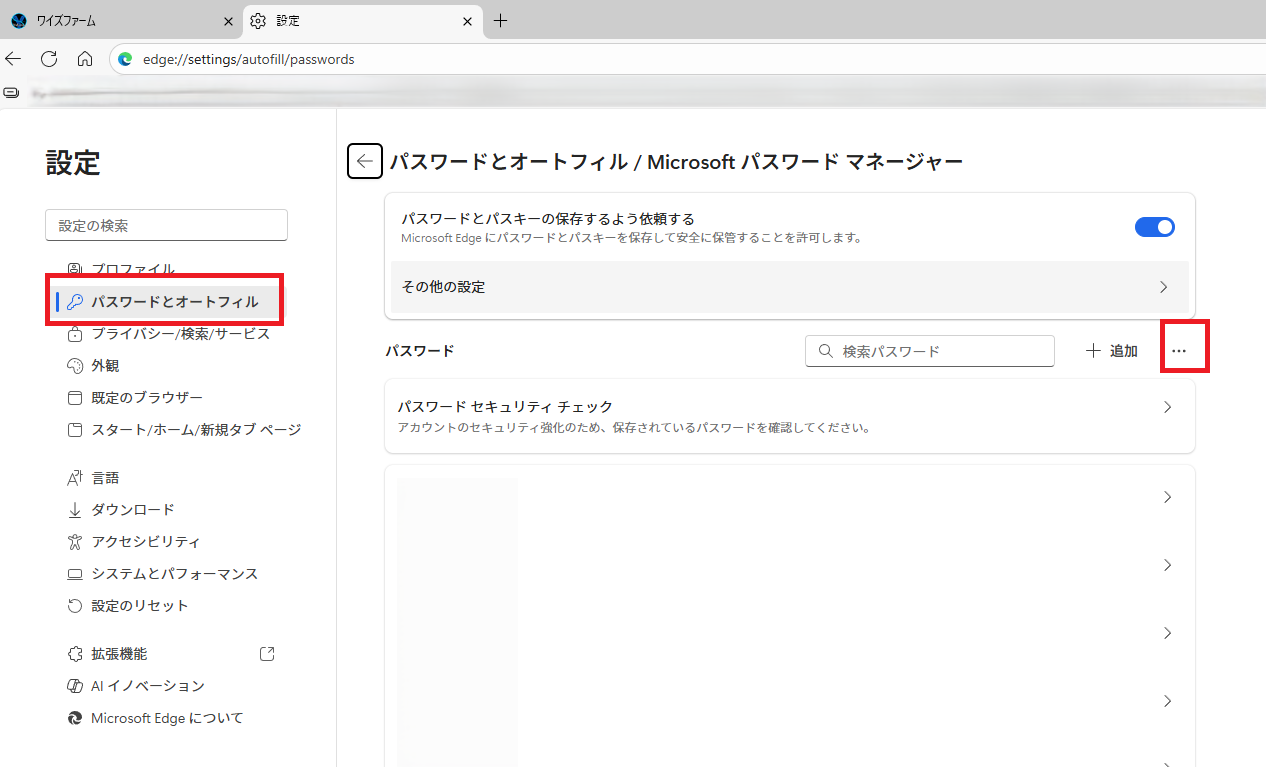Click the external link icon beside 拡張機能
This screenshot has width=1266, height=767.
point(267,654)
